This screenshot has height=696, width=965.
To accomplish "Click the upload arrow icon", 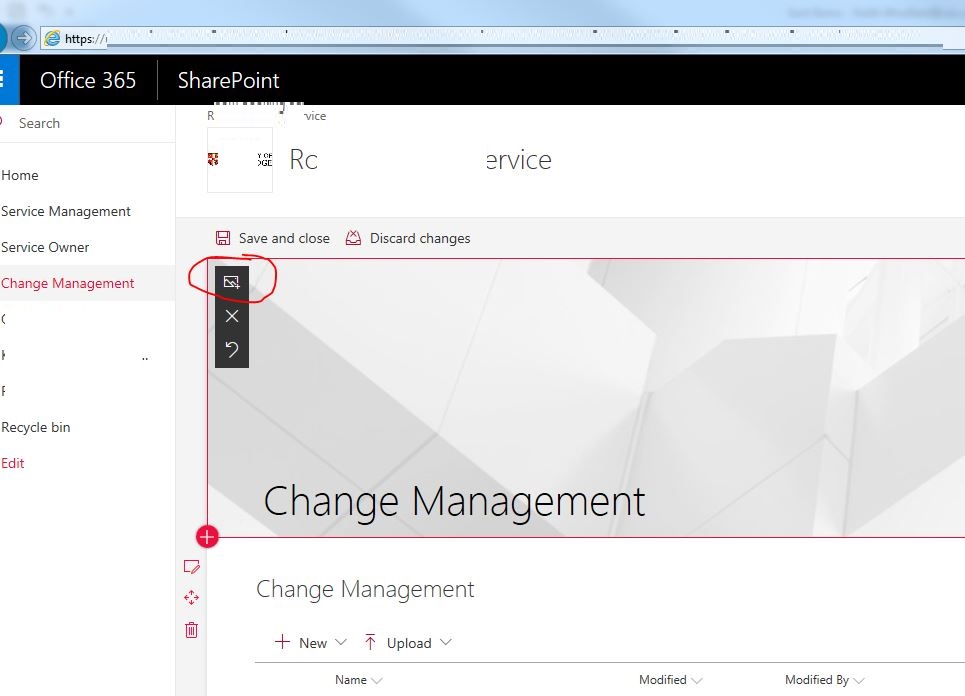I will [370, 642].
